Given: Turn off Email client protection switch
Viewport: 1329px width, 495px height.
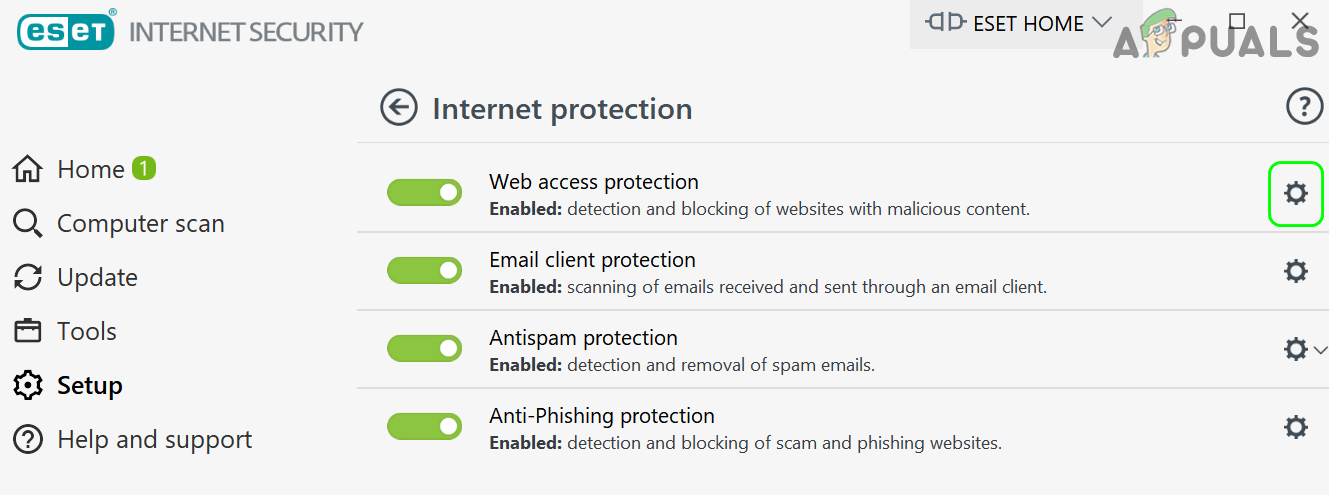Looking at the screenshot, I should coord(424,271).
